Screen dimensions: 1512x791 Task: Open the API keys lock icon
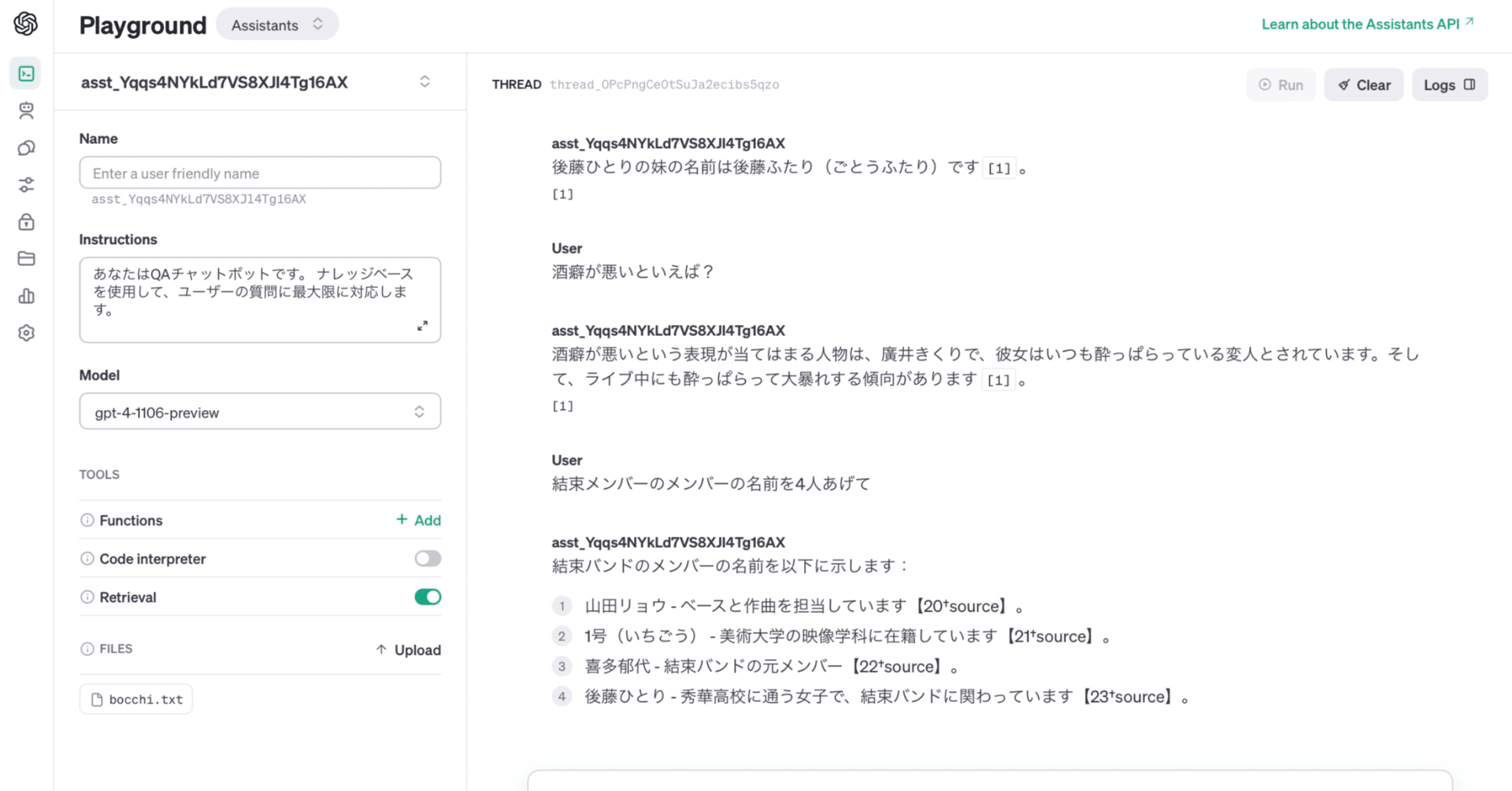tap(26, 221)
